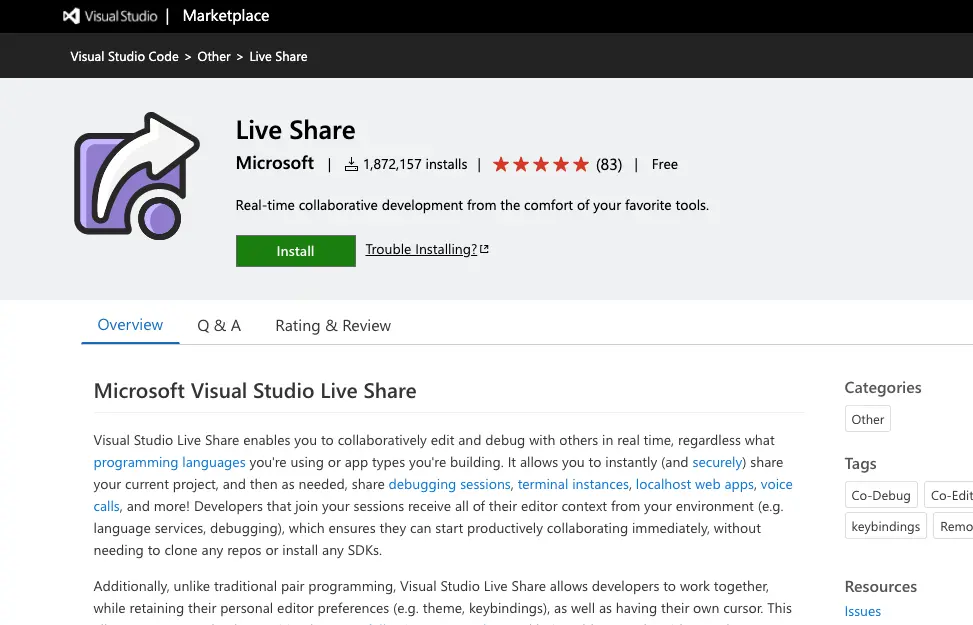Click the Live Share extension logo

(x=137, y=176)
